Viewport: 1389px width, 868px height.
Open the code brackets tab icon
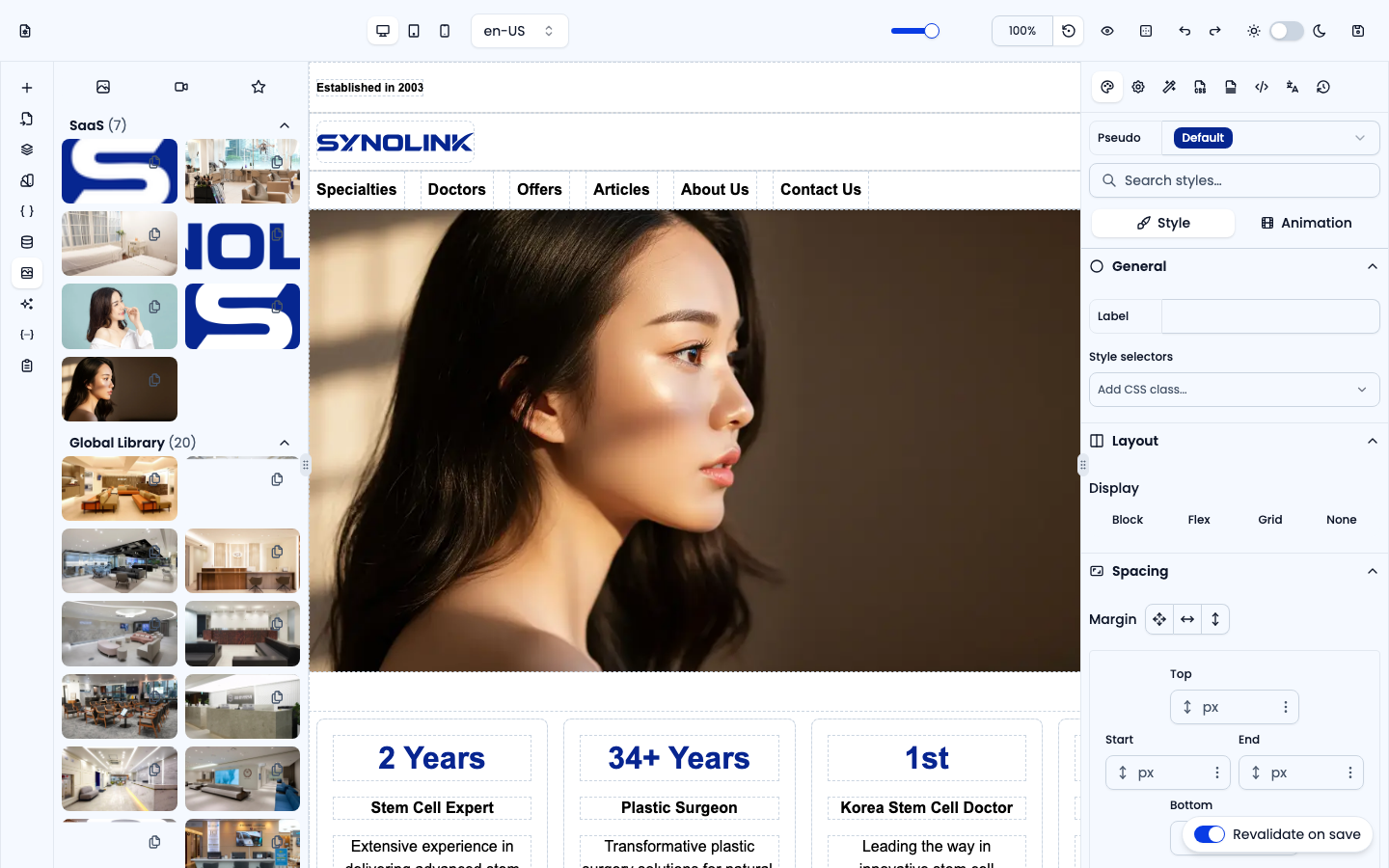pos(1262,87)
